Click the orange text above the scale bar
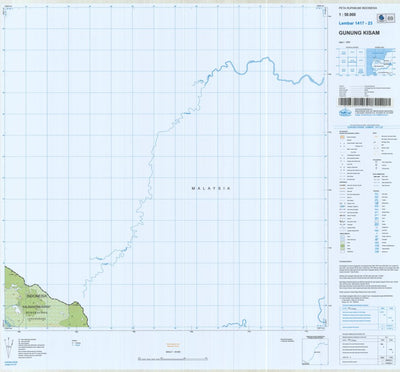 pos(173,345)
